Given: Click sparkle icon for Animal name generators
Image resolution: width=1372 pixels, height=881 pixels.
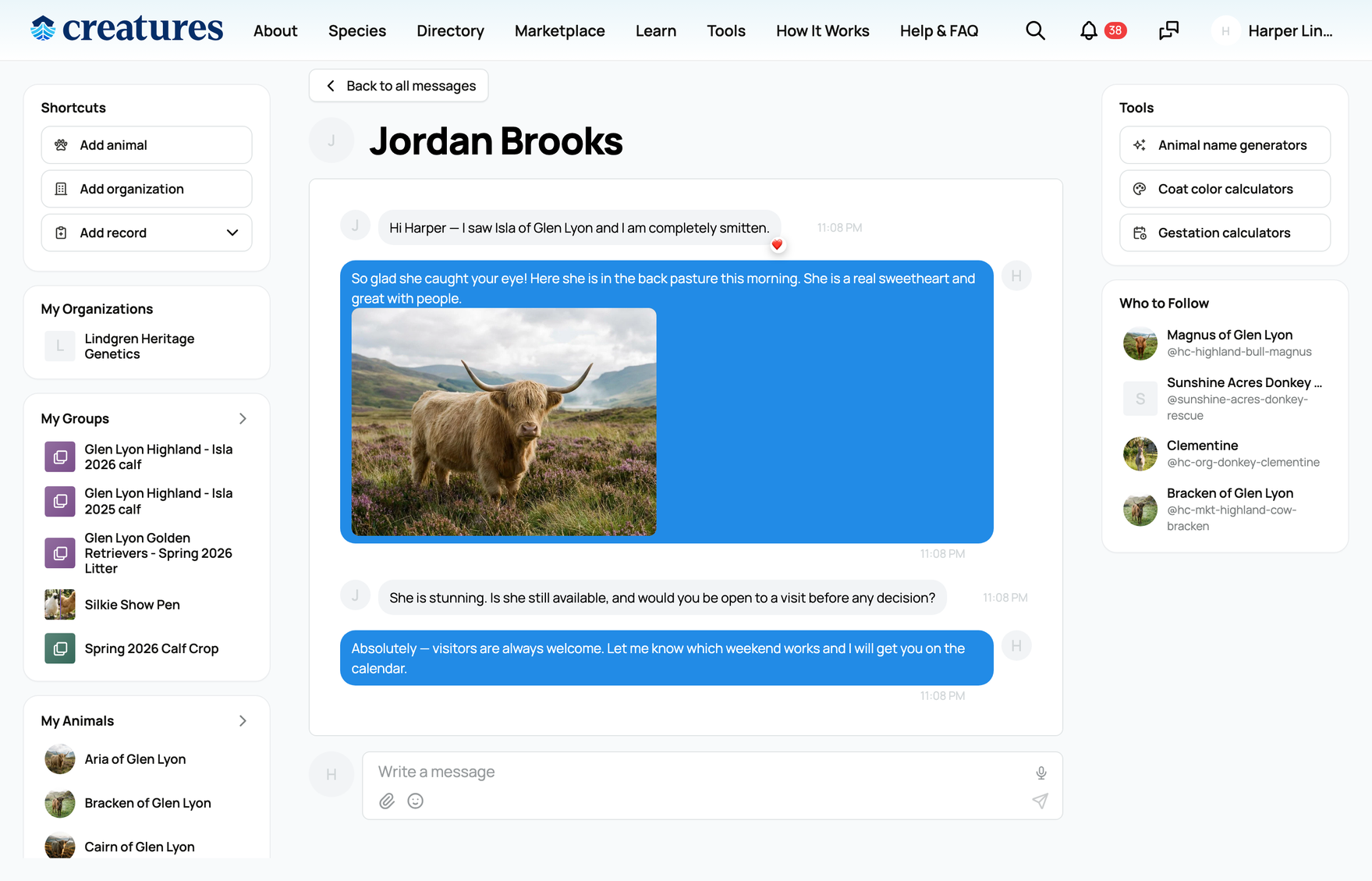Looking at the screenshot, I should point(1140,145).
